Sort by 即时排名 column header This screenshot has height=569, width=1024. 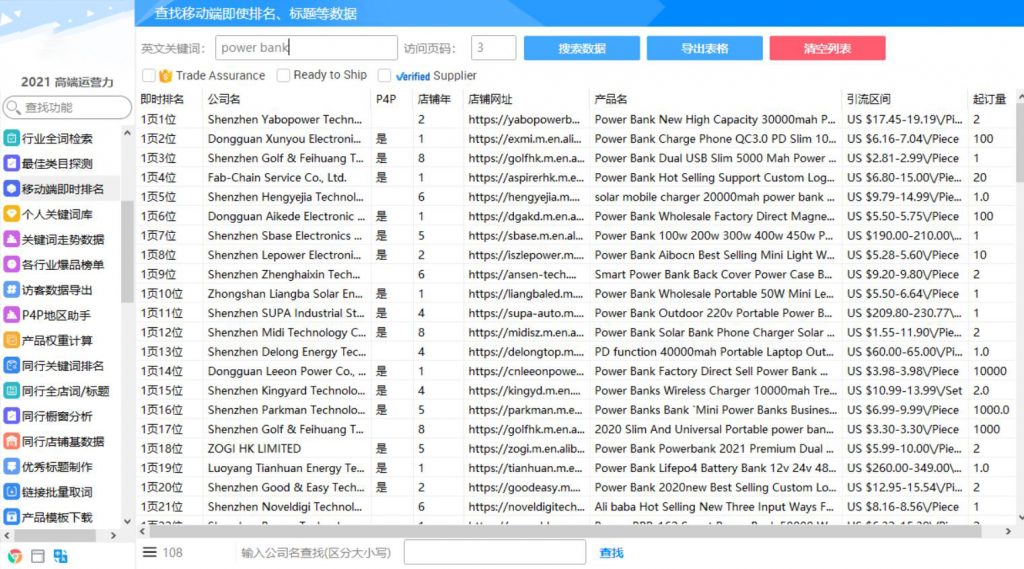(162, 99)
